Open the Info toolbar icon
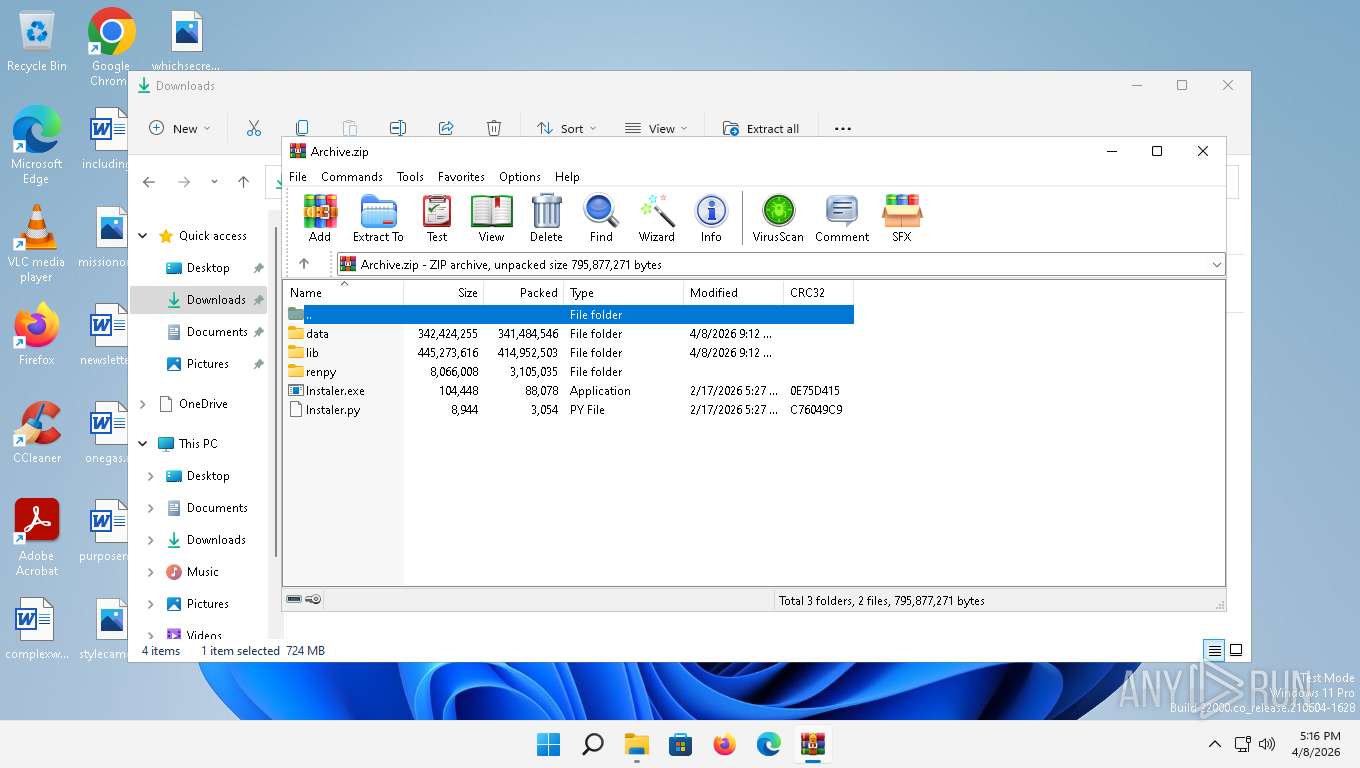Image resolution: width=1360 pixels, height=768 pixels. [711, 218]
